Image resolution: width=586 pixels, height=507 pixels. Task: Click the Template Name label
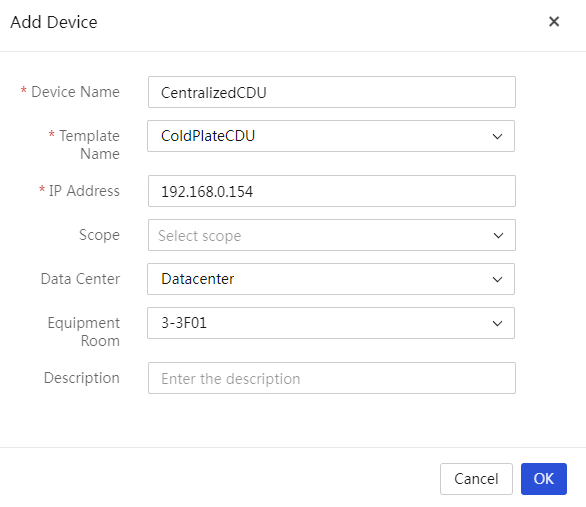[x=89, y=145]
